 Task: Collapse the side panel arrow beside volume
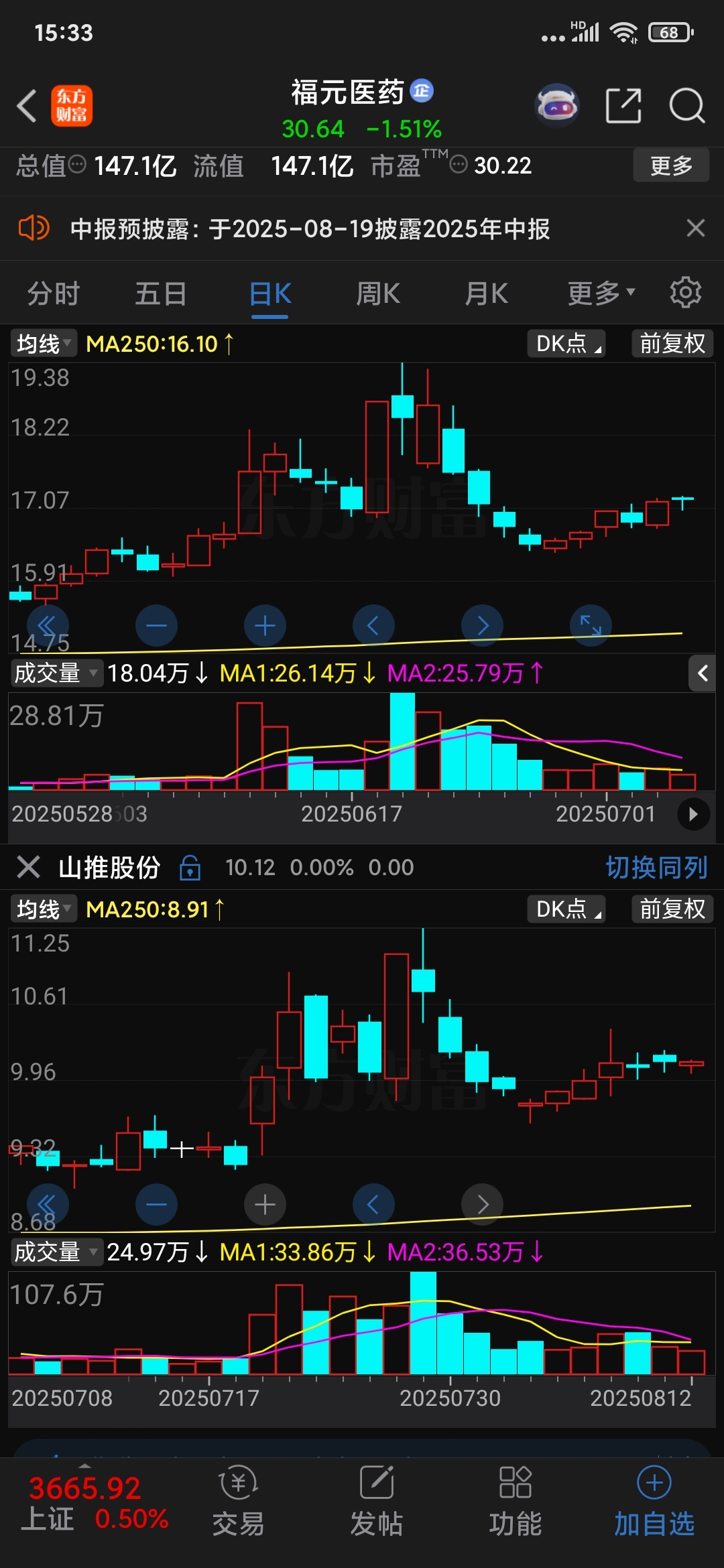(x=703, y=673)
